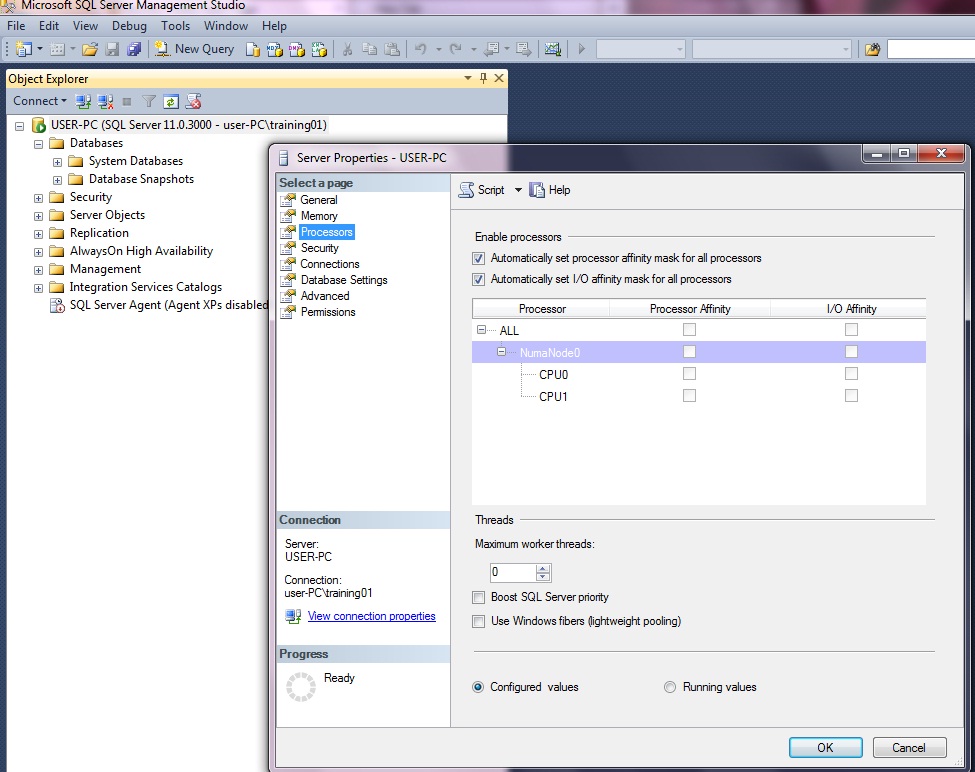Expand the Replication folder
Screen dimensions: 975x772
[39, 234]
